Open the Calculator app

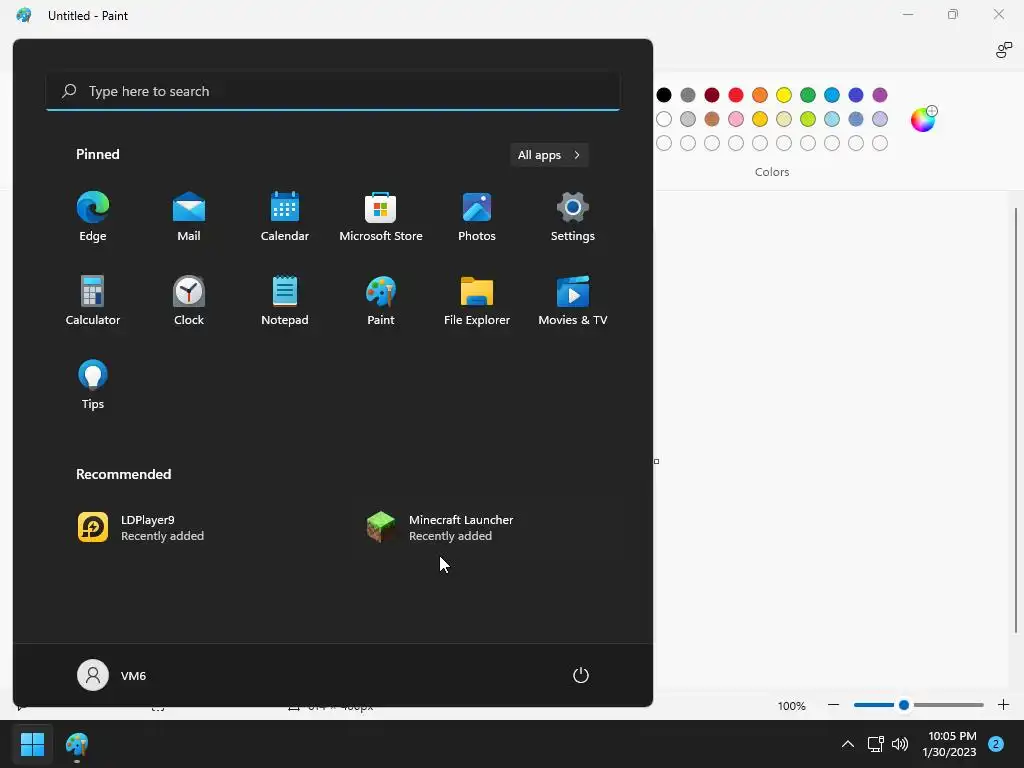(93, 300)
